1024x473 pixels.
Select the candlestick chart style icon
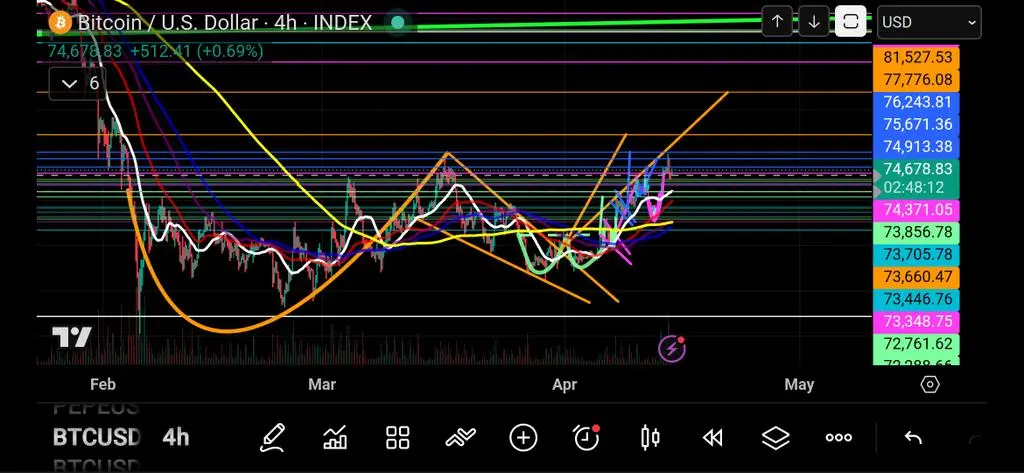[650, 438]
